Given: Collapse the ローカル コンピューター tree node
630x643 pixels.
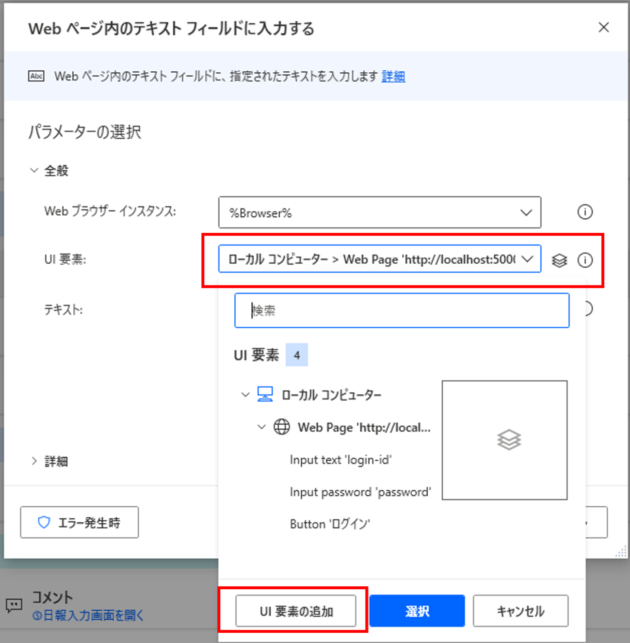Looking at the screenshot, I should point(245,395).
